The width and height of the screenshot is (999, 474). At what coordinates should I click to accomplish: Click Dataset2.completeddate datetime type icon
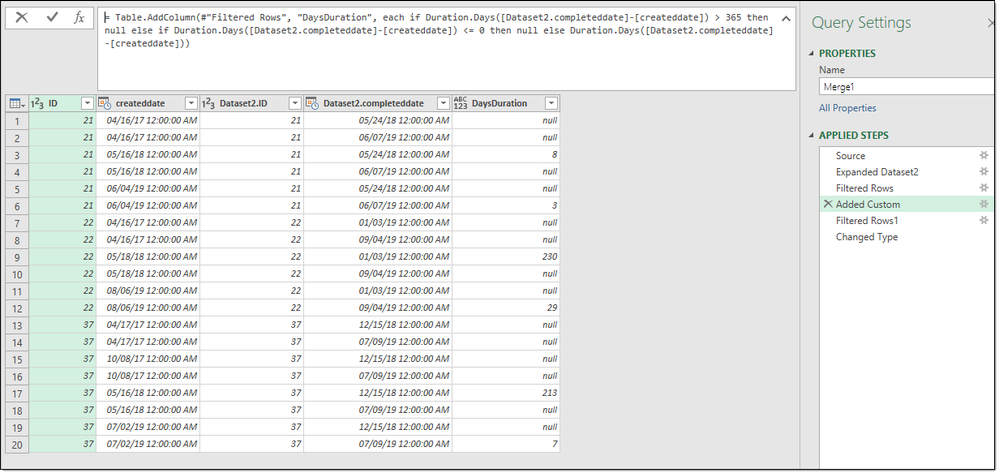[312, 103]
